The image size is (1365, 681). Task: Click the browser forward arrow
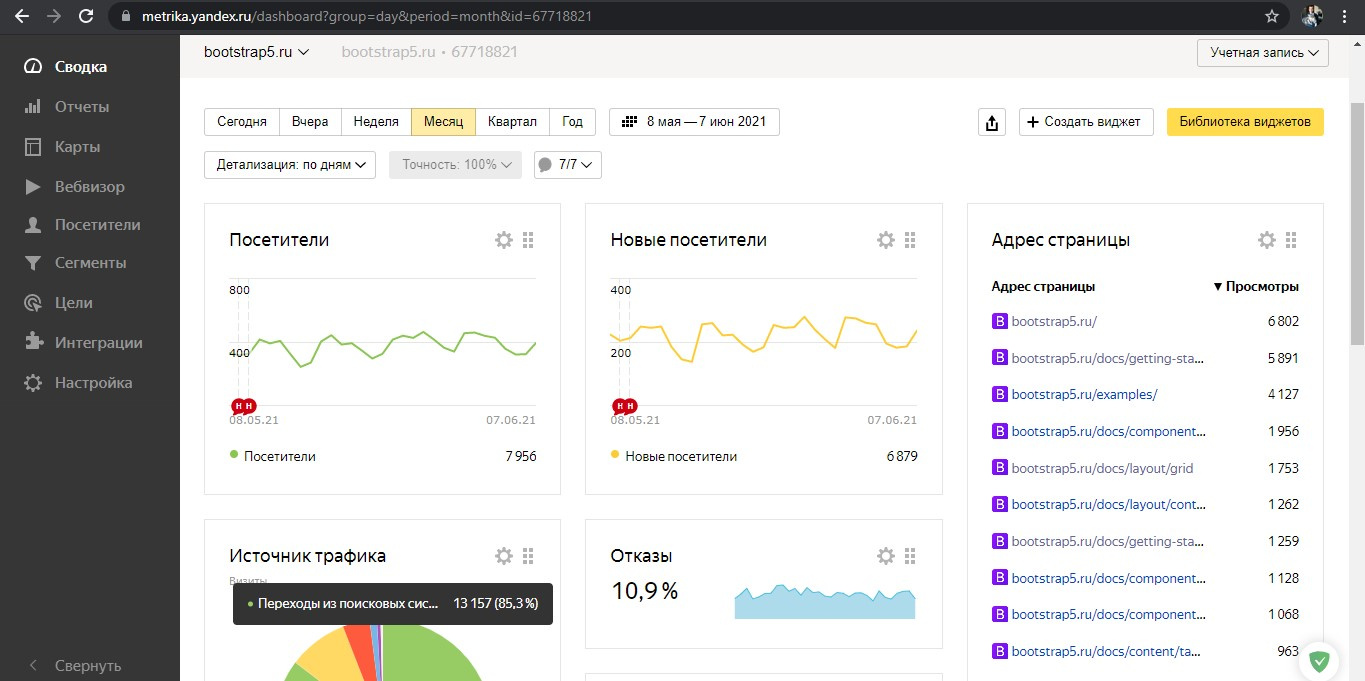coord(54,16)
